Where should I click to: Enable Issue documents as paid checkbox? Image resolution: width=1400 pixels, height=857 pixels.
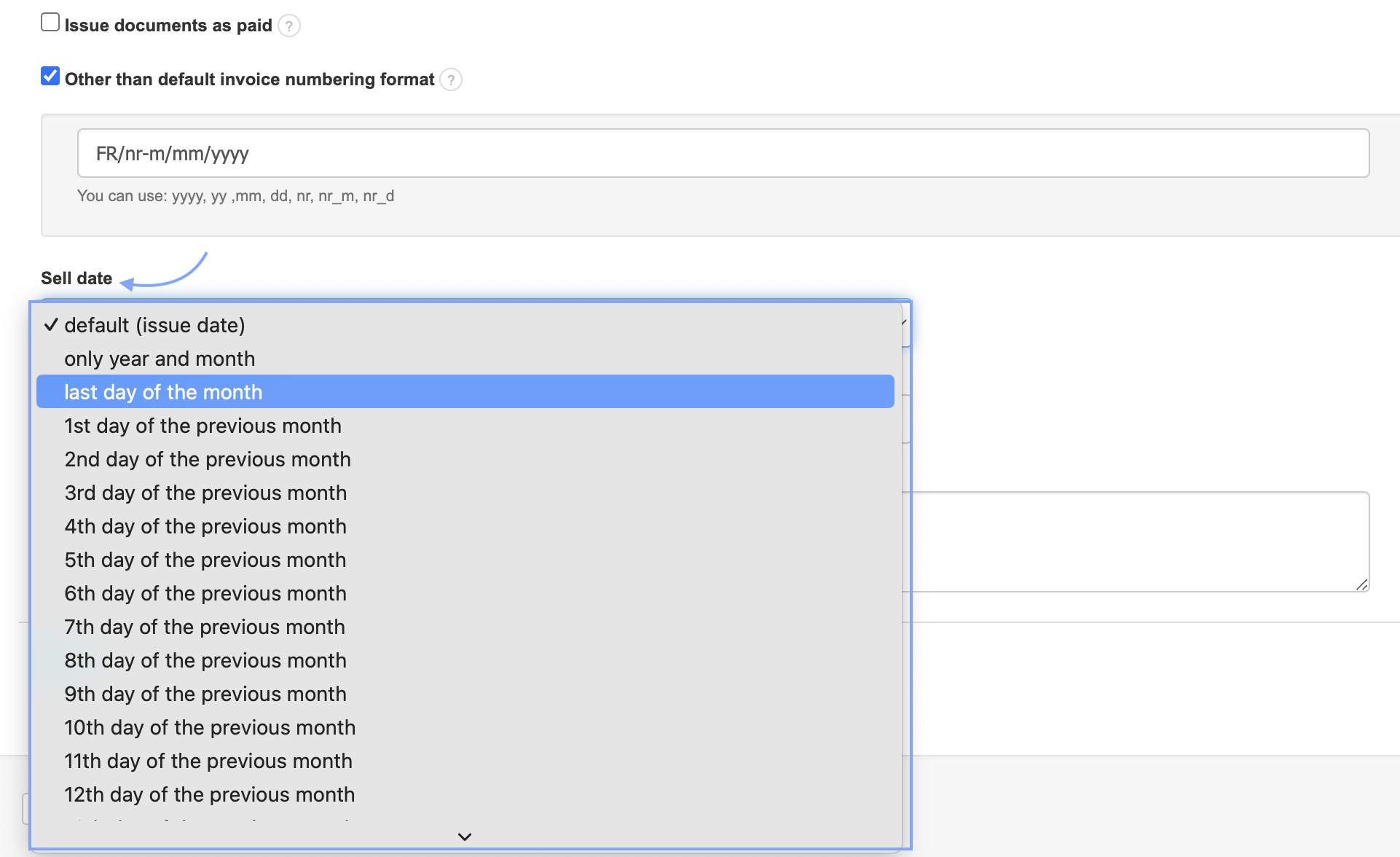(50, 23)
